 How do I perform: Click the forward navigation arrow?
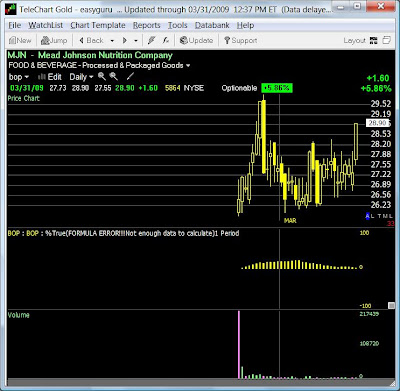point(125,41)
